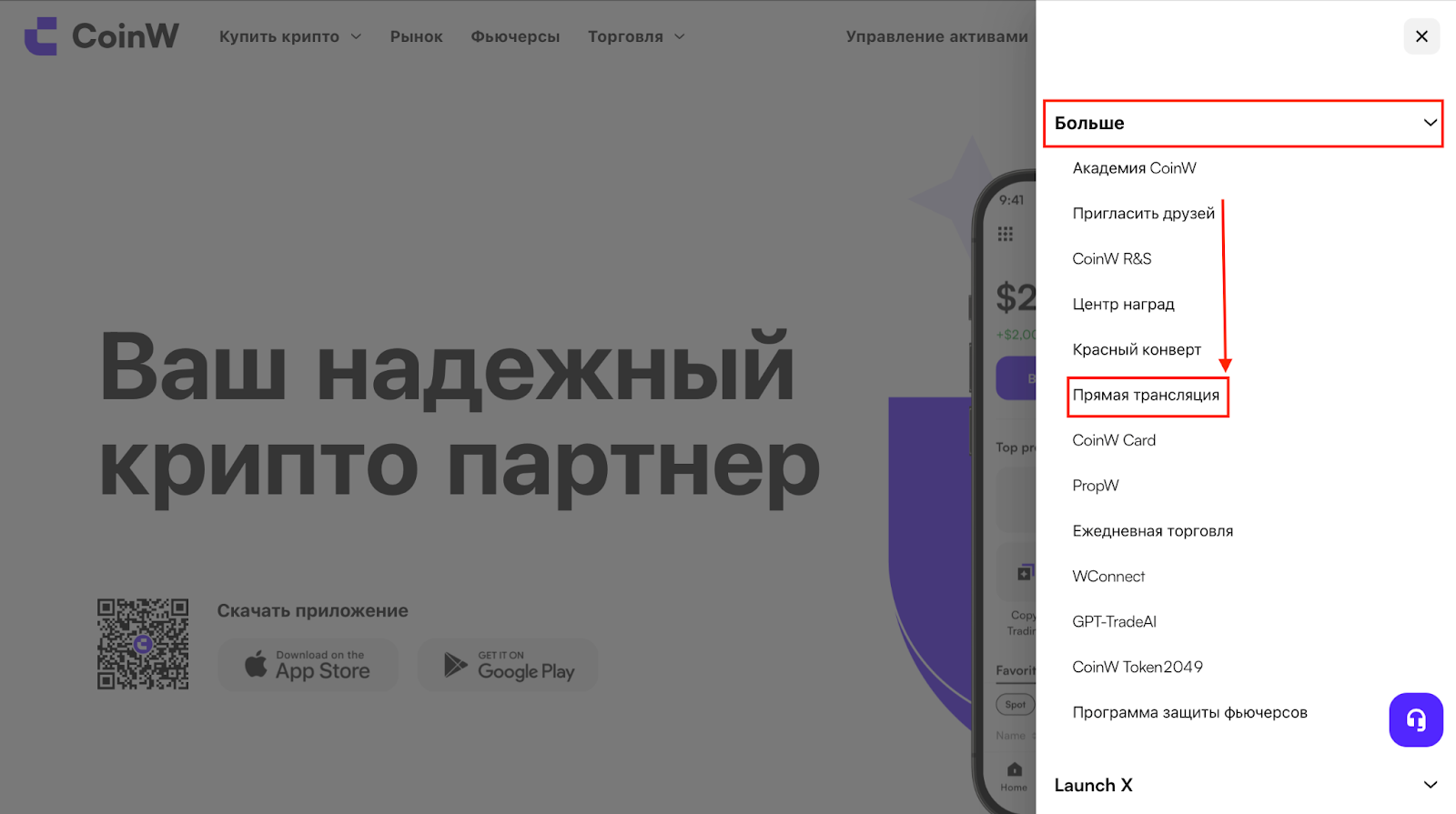This screenshot has width=1456, height=814.
Task: Open the App Store download button
Action: 308,665
